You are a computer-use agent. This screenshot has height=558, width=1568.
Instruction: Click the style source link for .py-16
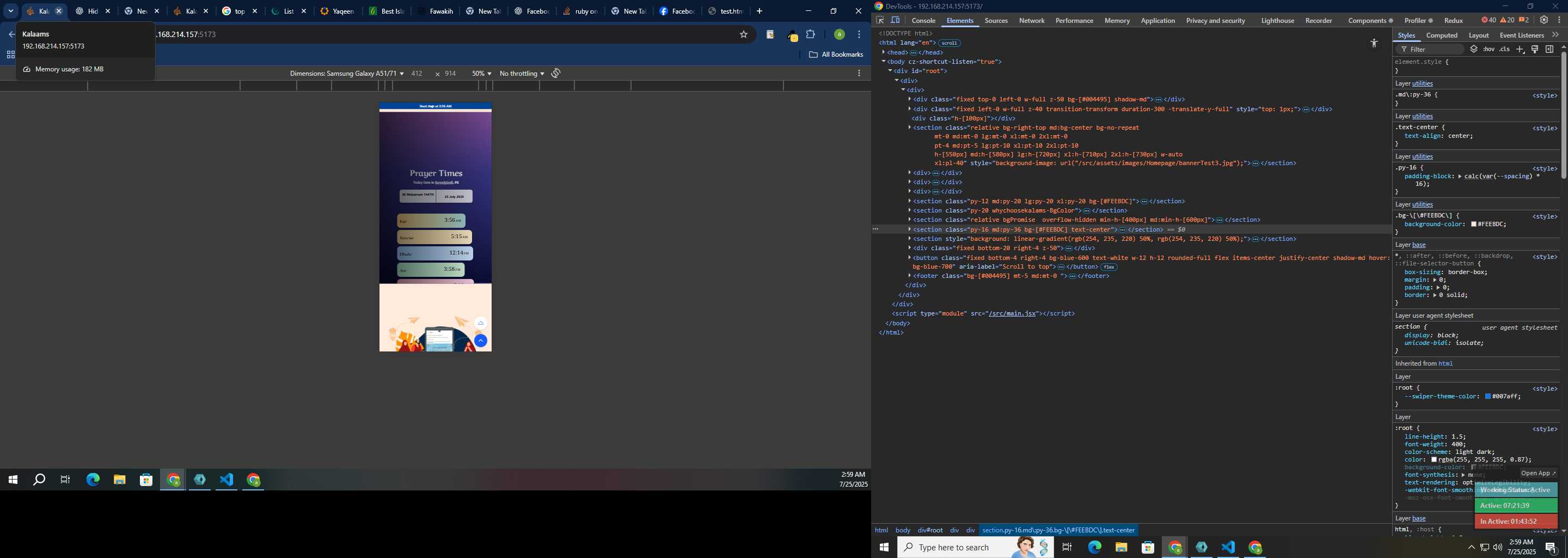[x=1545, y=169]
